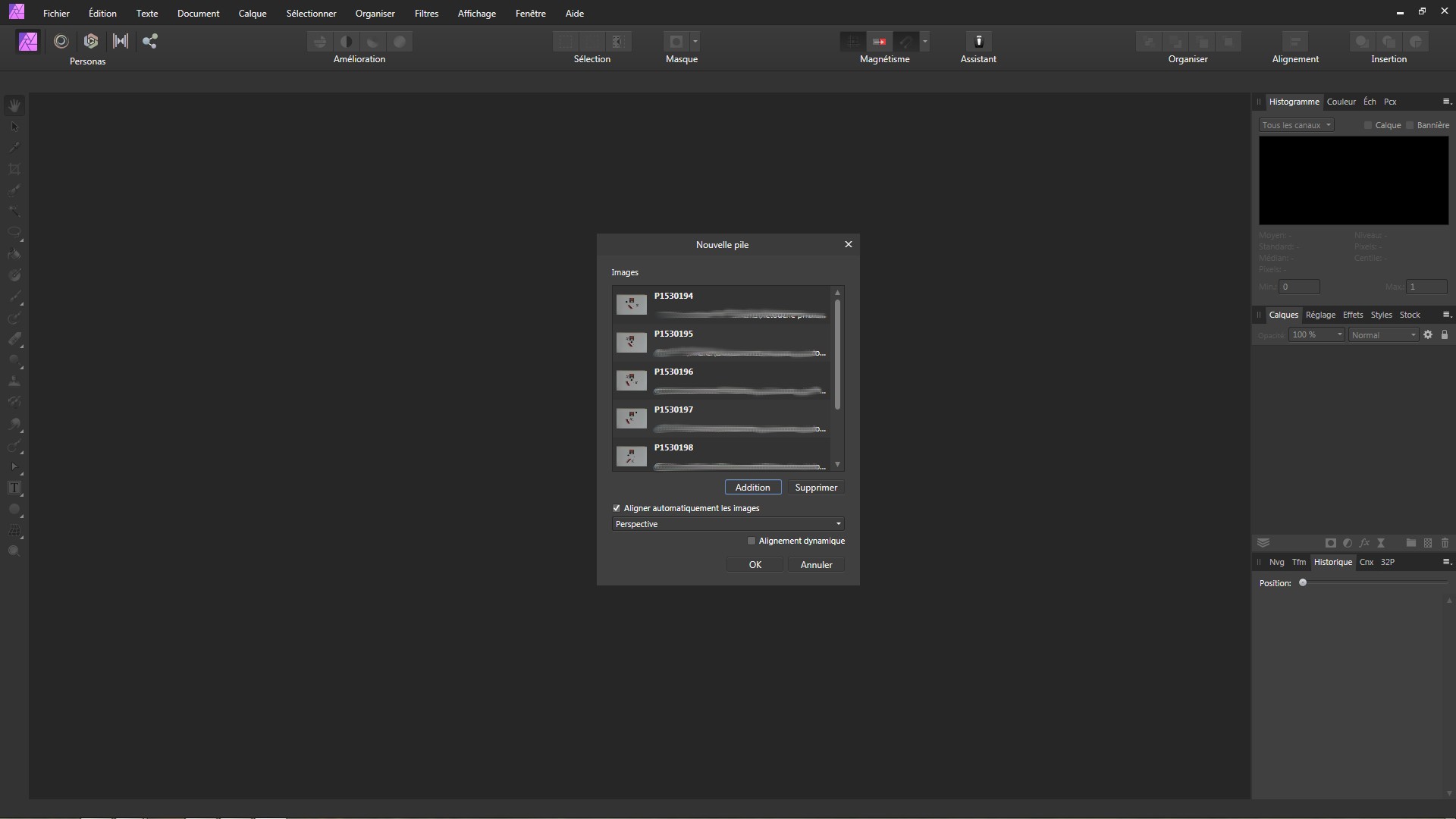Open the Perspective alignment dropdown

tap(727, 524)
